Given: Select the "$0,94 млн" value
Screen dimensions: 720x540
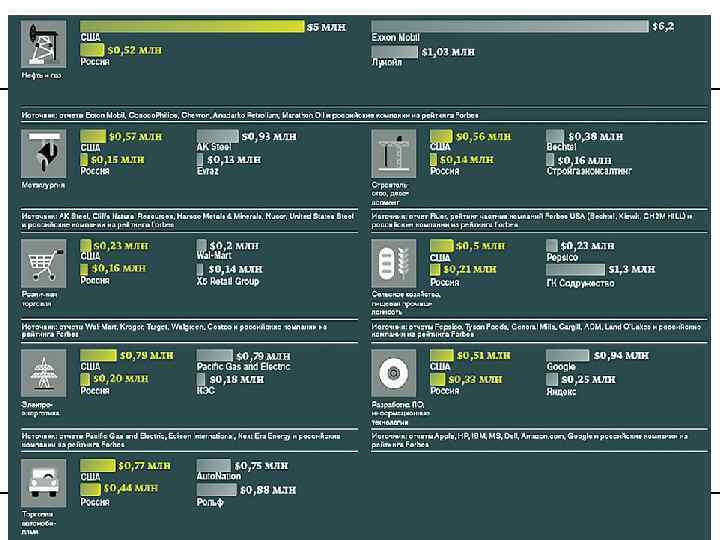Looking at the screenshot, I should click(621, 355).
